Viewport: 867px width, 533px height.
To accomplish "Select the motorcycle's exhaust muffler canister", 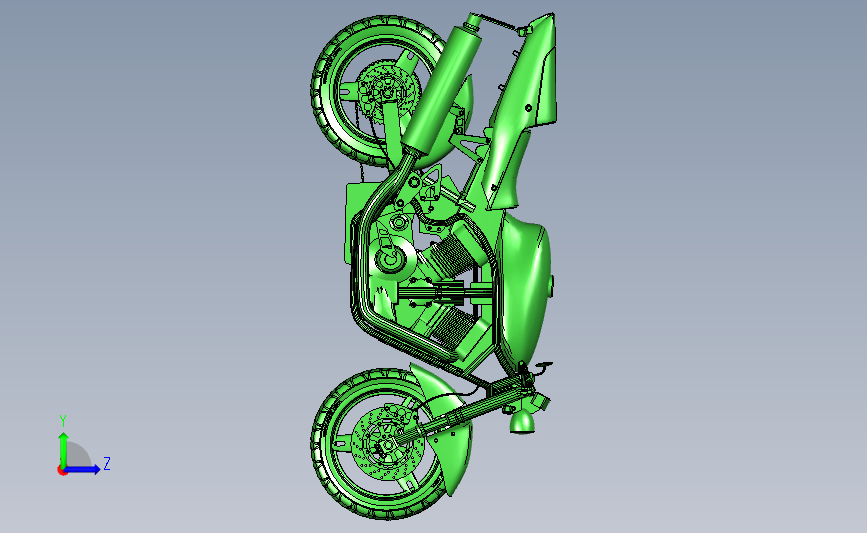I will tap(443, 90).
